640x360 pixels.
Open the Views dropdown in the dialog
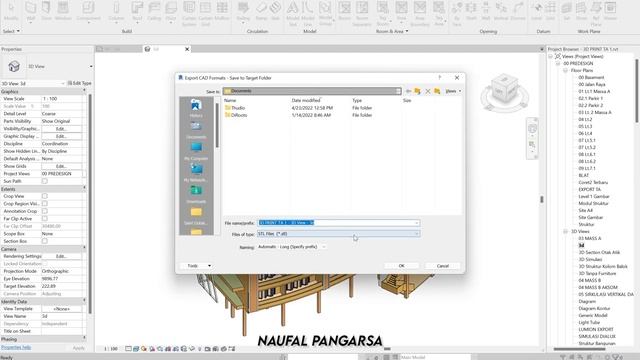(453, 91)
